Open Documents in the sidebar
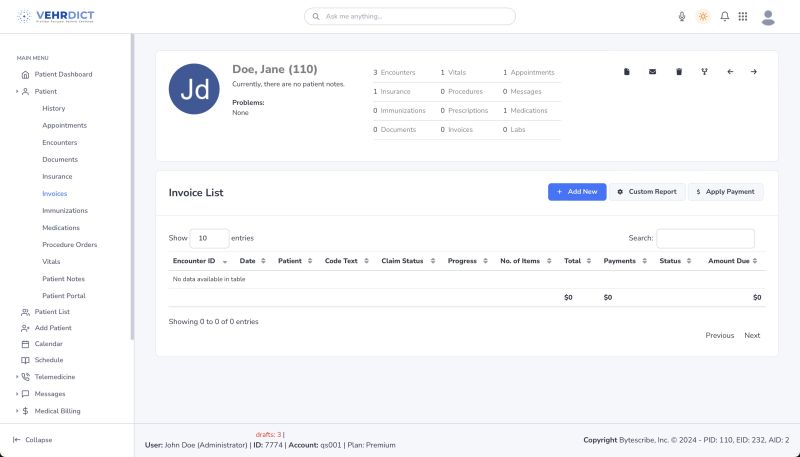Viewport: 800px width, 457px height. [60, 160]
